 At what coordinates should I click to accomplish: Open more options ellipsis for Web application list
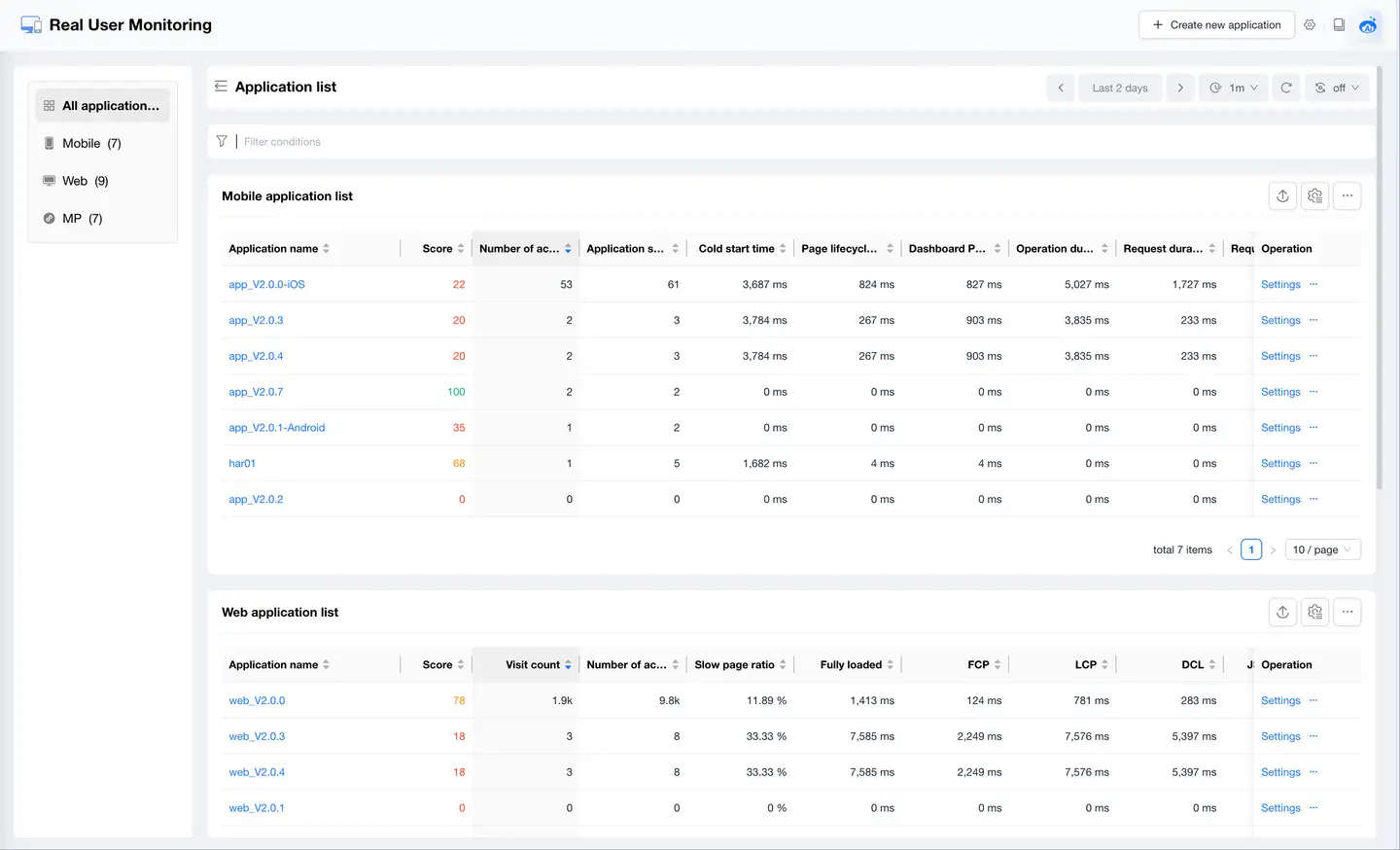click(x=1347, y=613)
